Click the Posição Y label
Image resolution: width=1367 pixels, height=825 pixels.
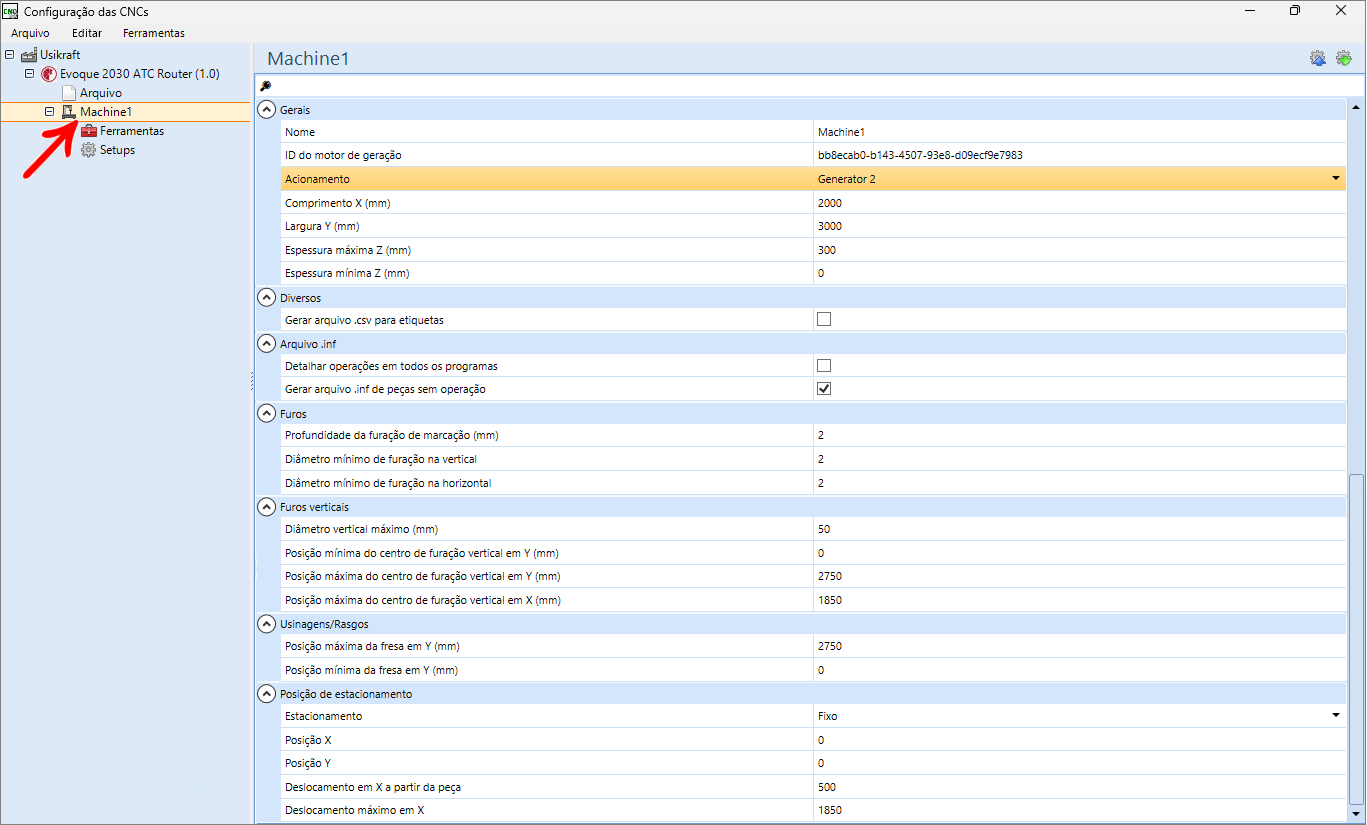tap(308, 763)
